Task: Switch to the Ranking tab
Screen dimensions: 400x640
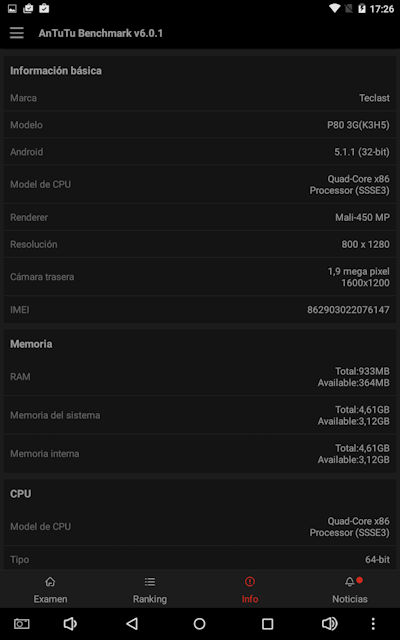Action: point(150,590)
